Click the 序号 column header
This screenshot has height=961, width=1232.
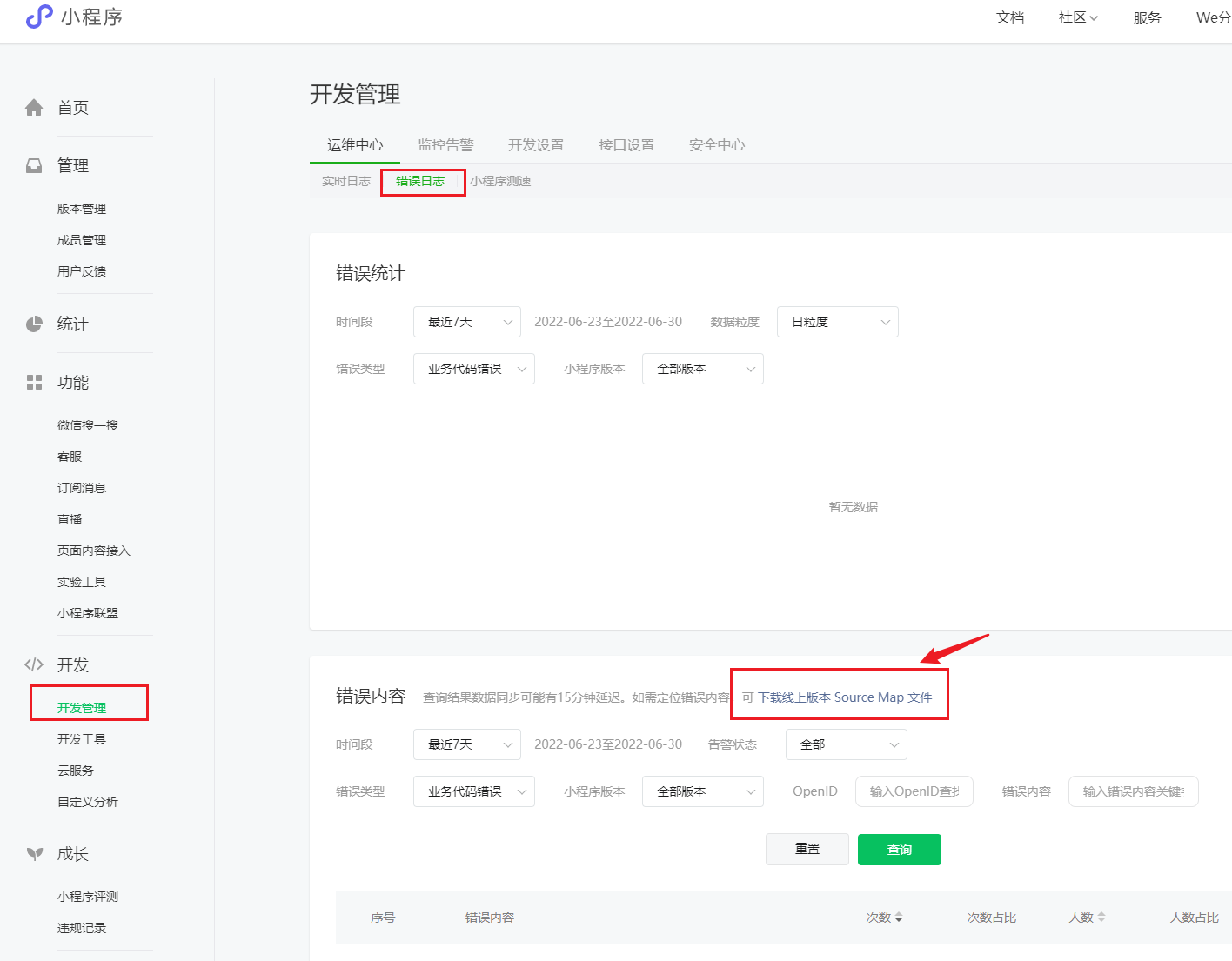point(383,918)
